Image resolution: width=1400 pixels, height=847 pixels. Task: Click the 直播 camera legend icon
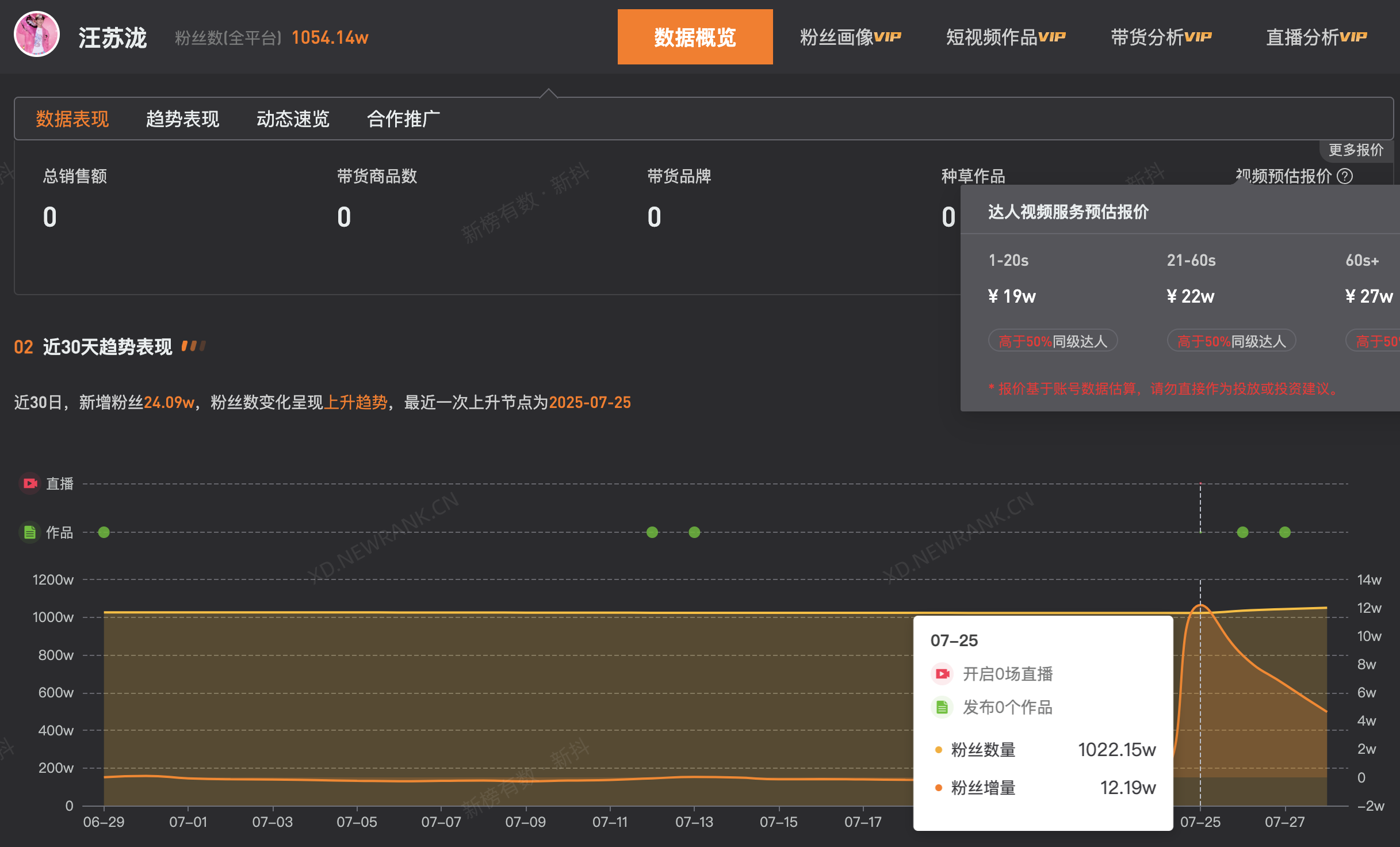pos(30,483)
